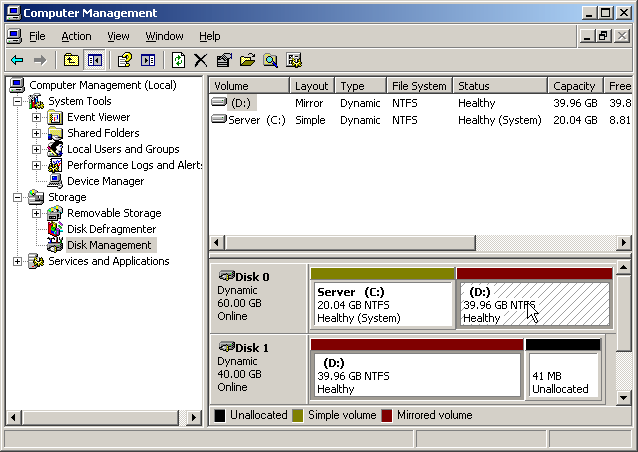Click the Delete X toolbar icon
This screenshot has height=452, width=638.
tap(201, 61)
